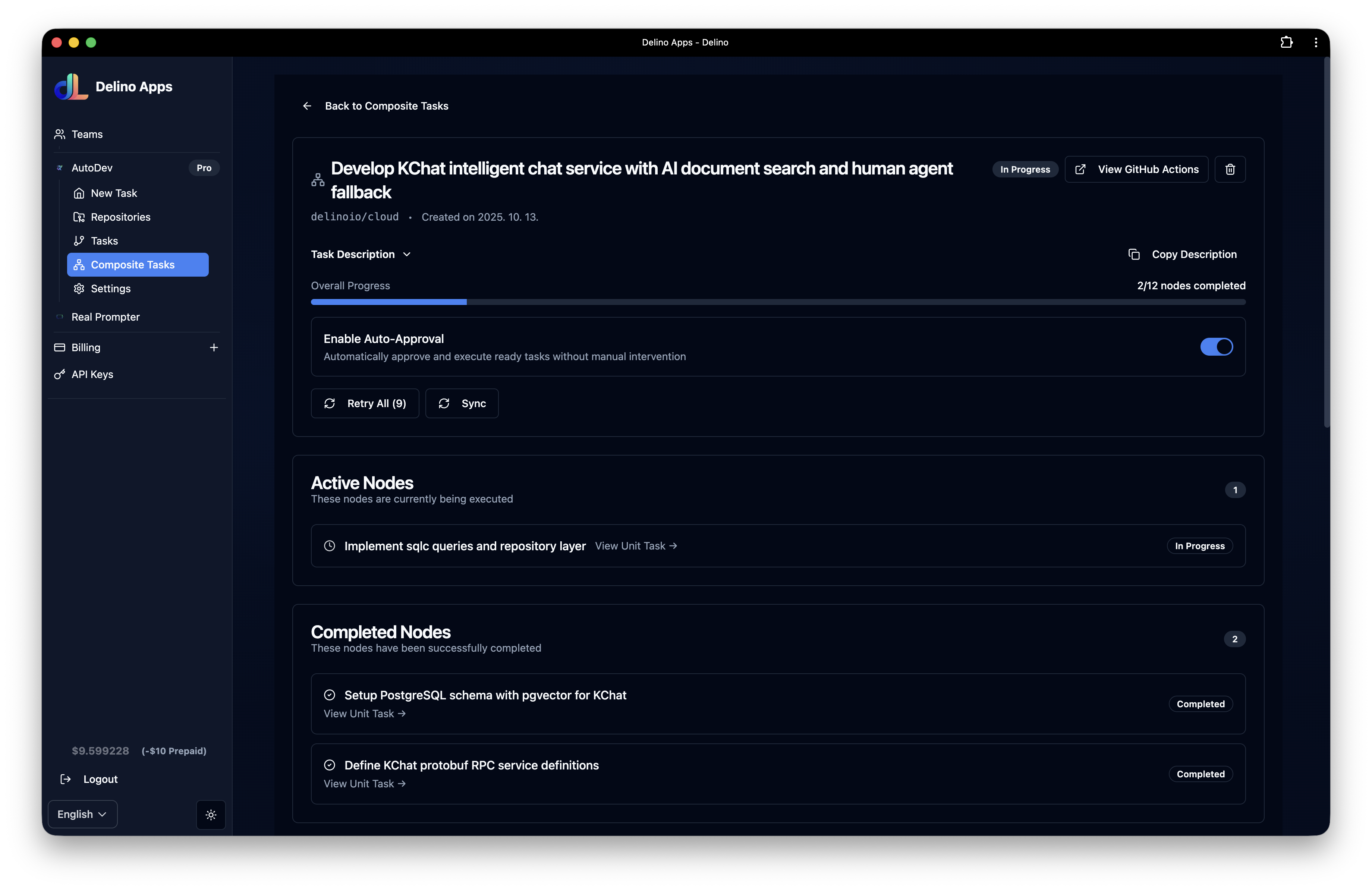This screenshot has width=1372, height=891.
Task: Open Repositories in the sidebar
Action: (120, 217)
